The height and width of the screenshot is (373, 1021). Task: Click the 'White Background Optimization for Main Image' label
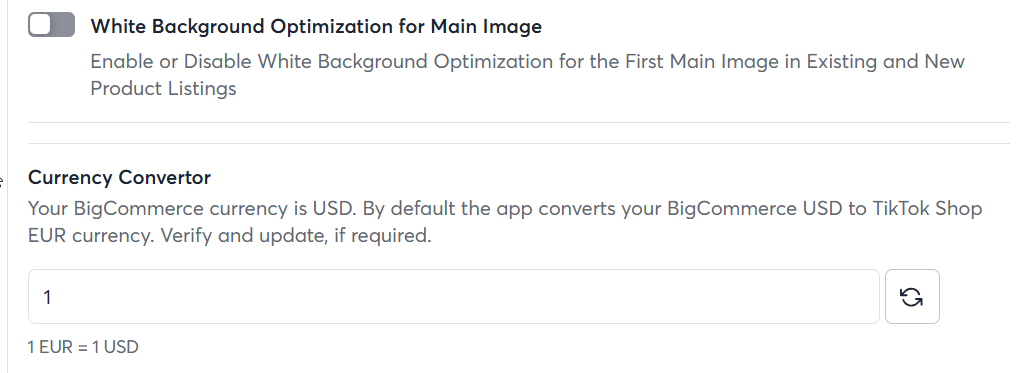point(316,26)
